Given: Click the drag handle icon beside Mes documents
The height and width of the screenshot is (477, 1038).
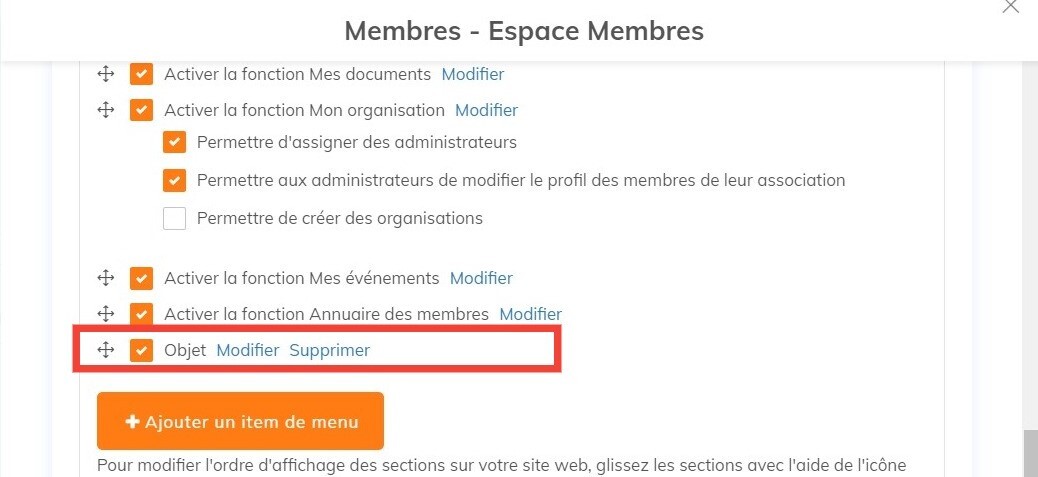Looking at the screenshot, I should [x=105, y=74].
